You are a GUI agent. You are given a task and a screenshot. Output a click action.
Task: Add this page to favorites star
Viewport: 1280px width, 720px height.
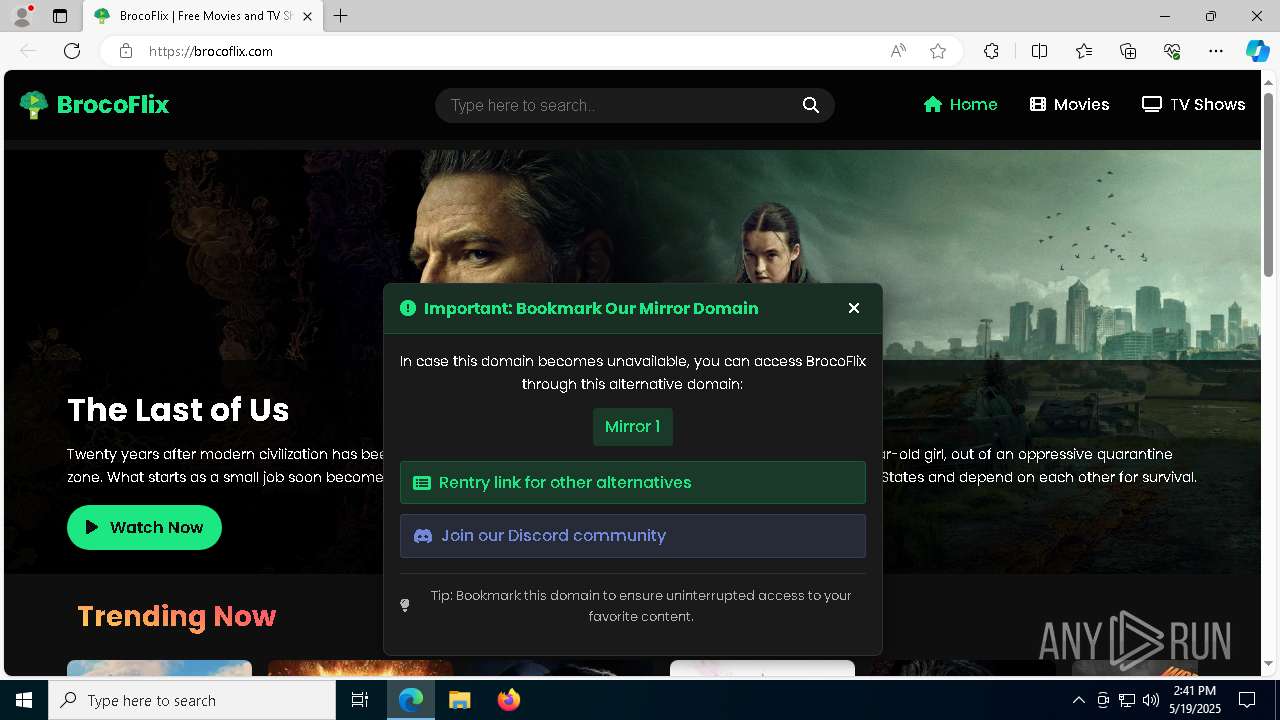[x=938, y=51]
